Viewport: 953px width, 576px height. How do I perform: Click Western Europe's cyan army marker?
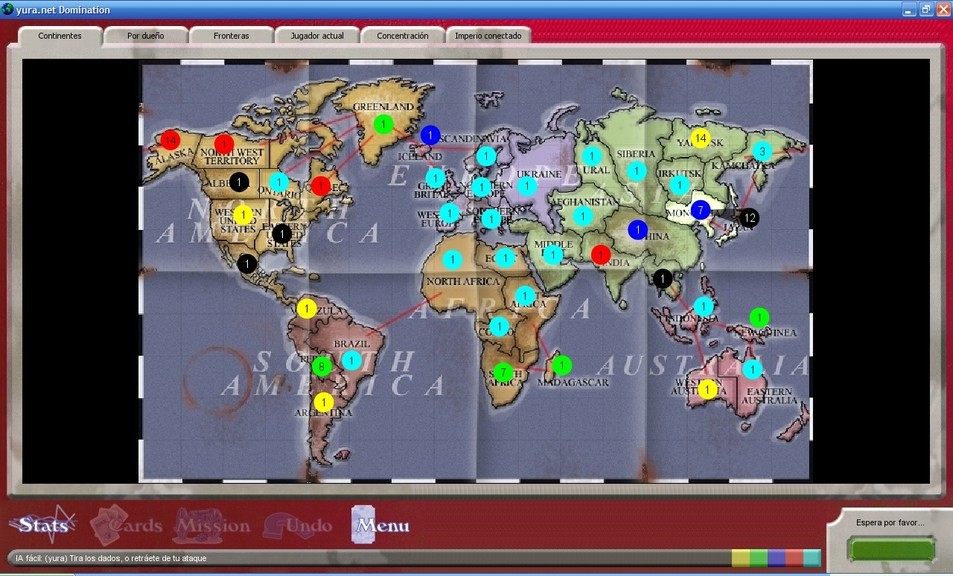point(449,213)
